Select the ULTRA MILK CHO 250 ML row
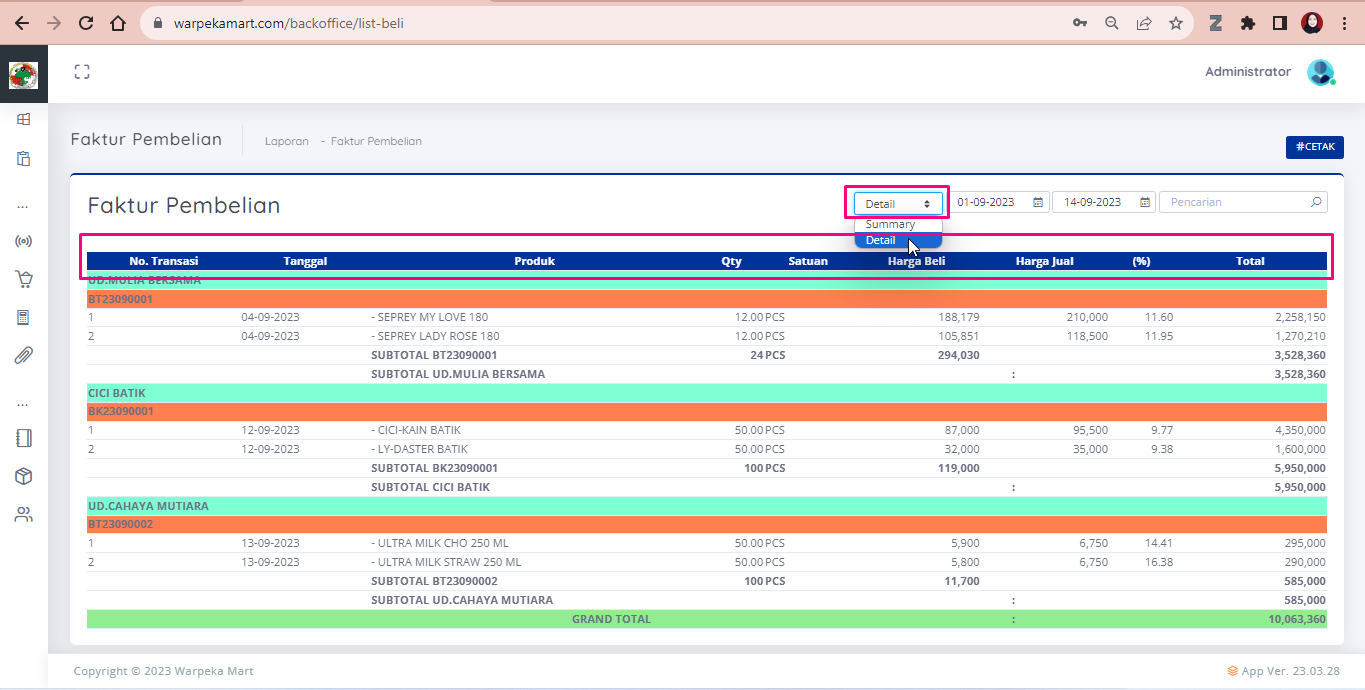Image resolution: width=1365 pixels, height=690 pixels. pos(707,543)
